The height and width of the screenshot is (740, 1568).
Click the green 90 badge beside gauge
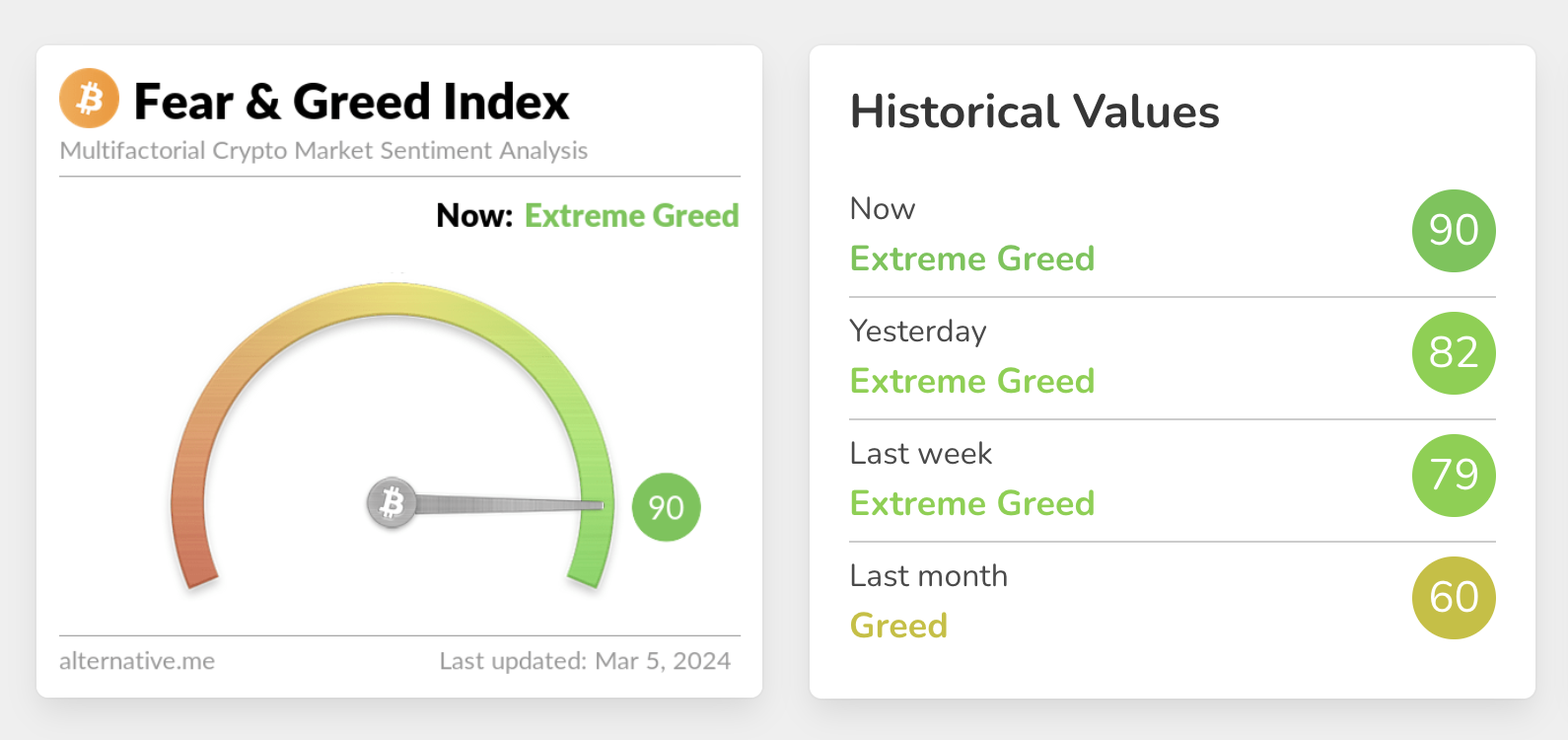(666, 507)
